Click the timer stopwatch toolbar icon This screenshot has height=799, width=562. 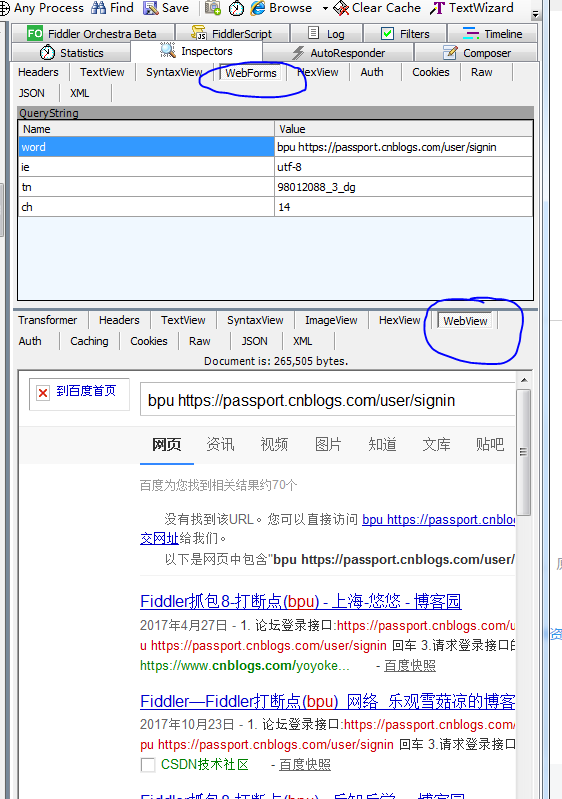(236, 8)
